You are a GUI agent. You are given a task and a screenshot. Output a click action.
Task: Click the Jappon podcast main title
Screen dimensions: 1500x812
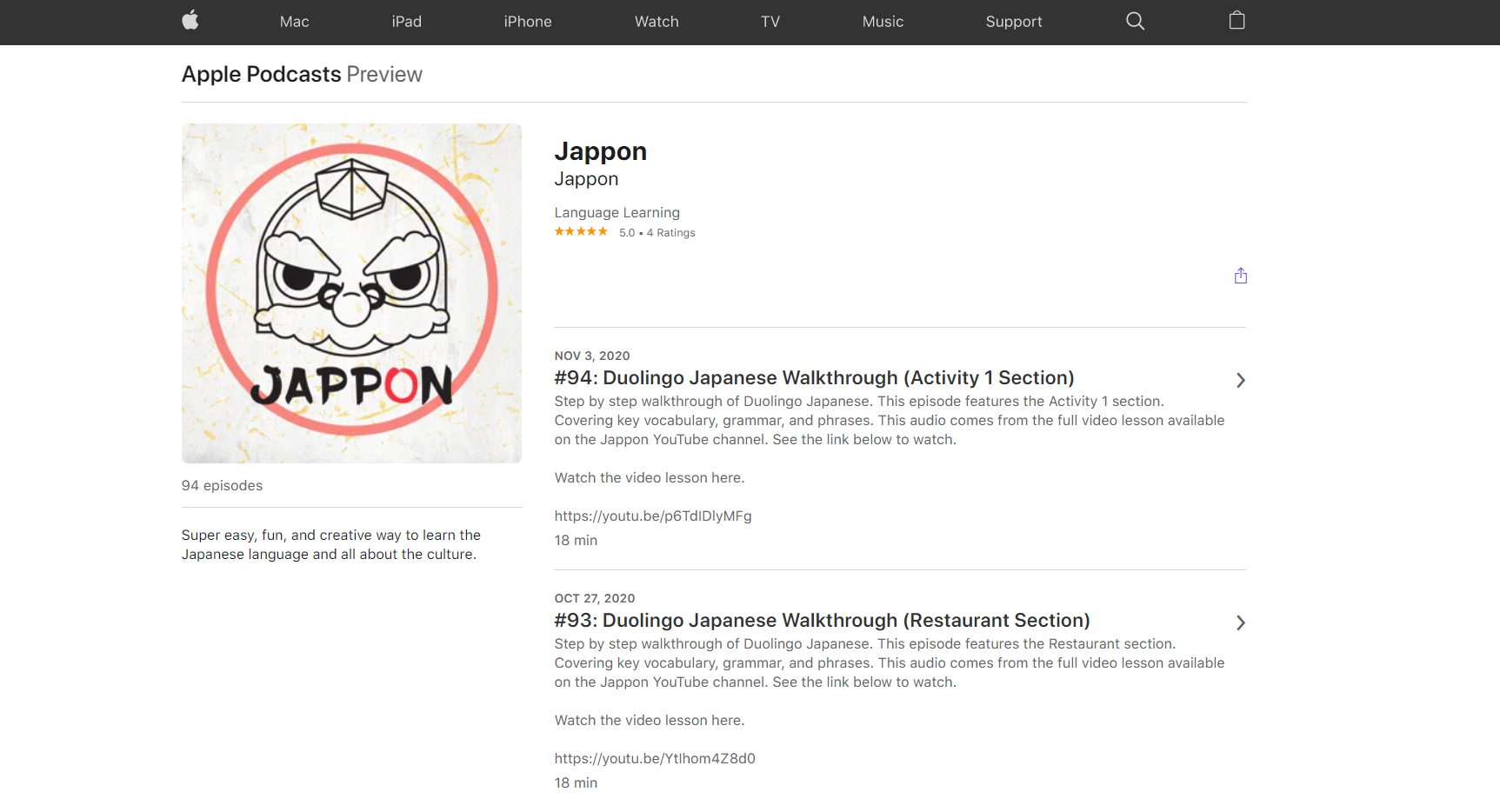point(600,151)
